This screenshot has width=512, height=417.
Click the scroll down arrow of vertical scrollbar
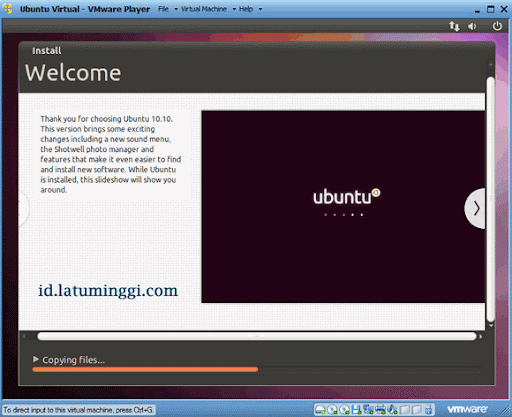coord(491,325)
